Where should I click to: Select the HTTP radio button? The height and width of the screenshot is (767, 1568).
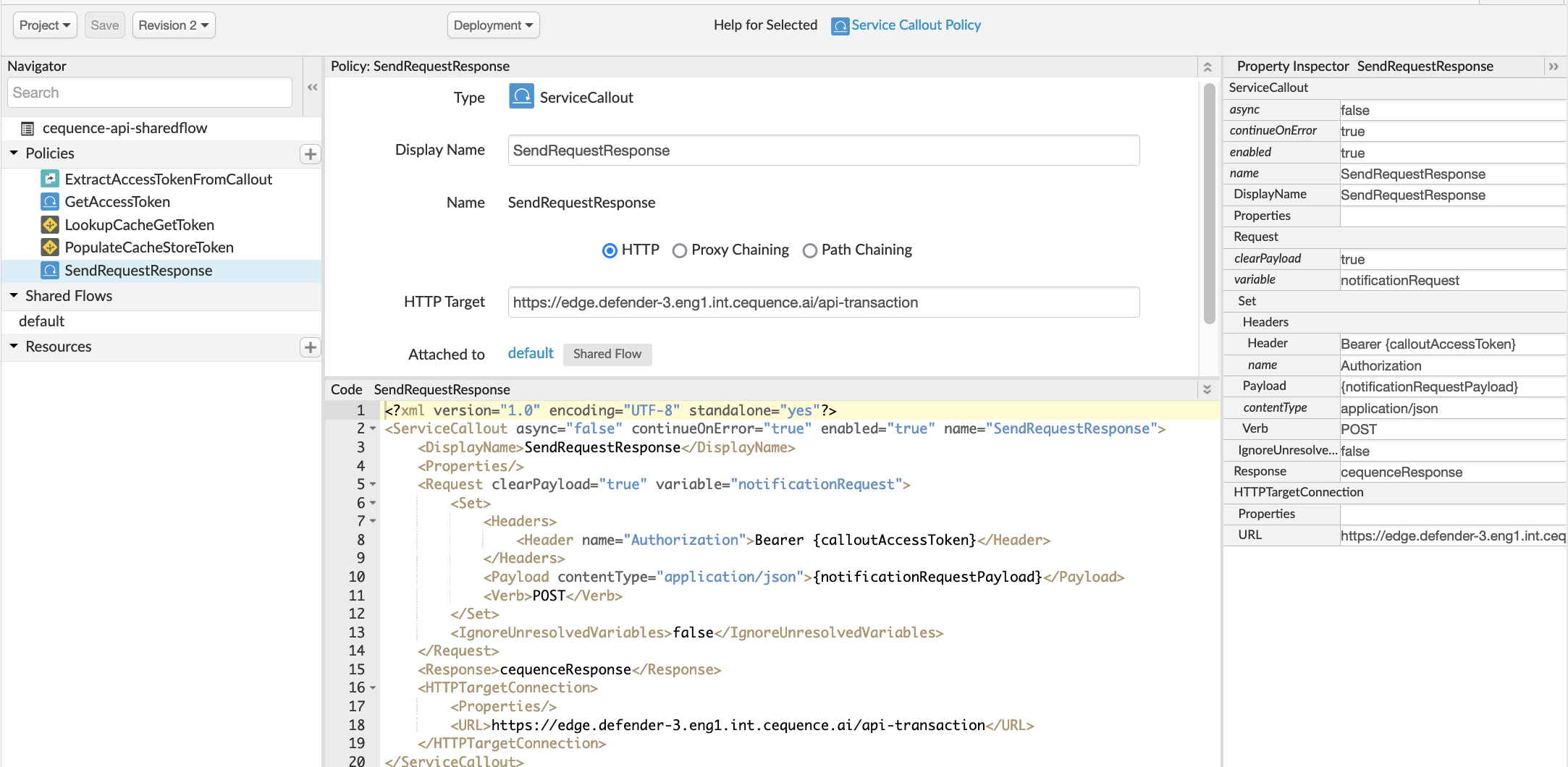click(610, 250)
